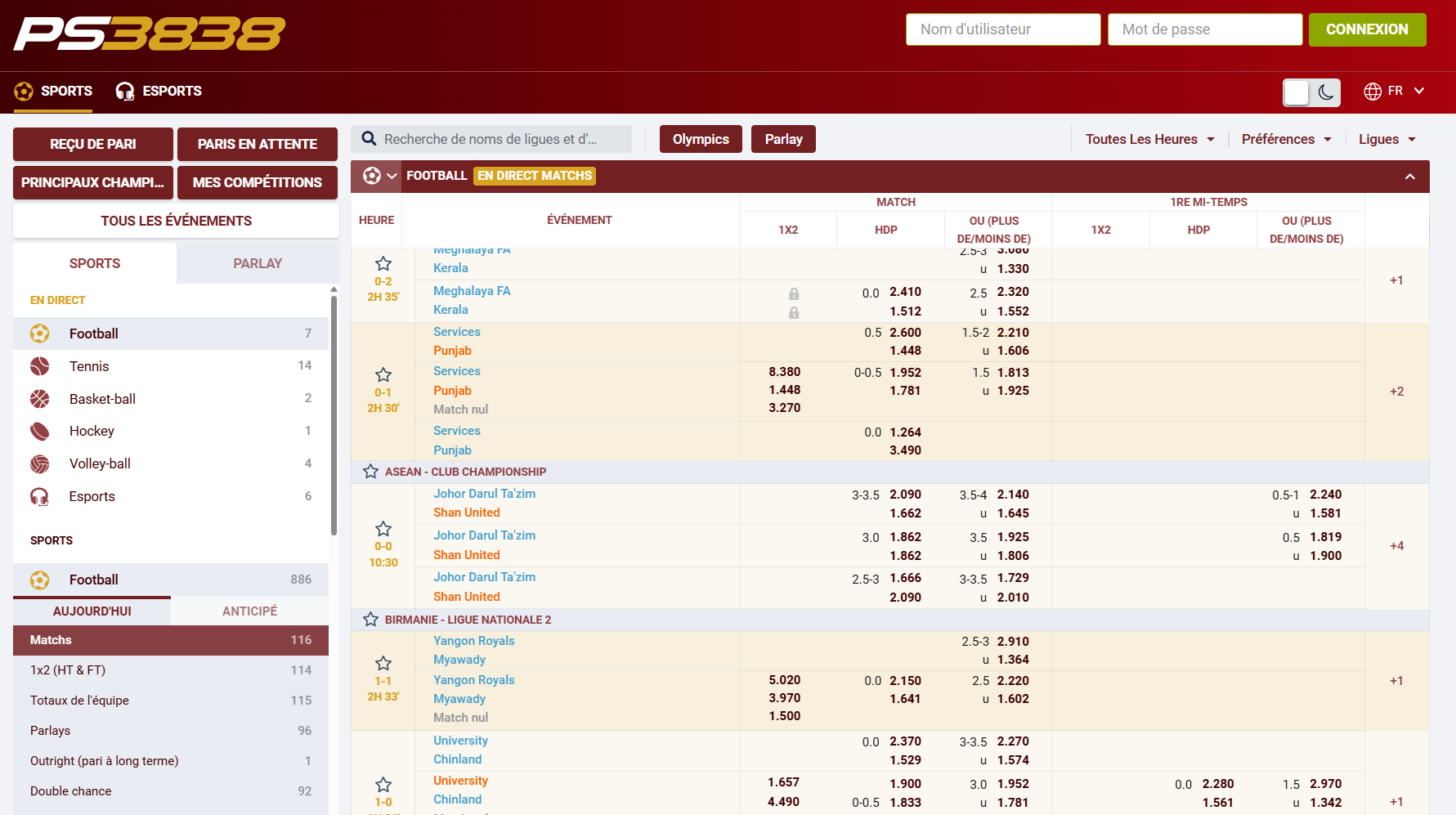Open PARIS EN ATTENTE panel
The width and height of the screenshot is (1456, 815).
point(258,144)
